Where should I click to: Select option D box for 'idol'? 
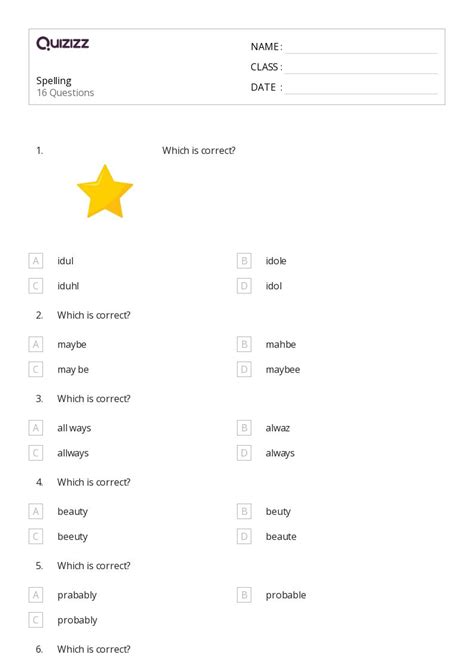pos(244,286)
